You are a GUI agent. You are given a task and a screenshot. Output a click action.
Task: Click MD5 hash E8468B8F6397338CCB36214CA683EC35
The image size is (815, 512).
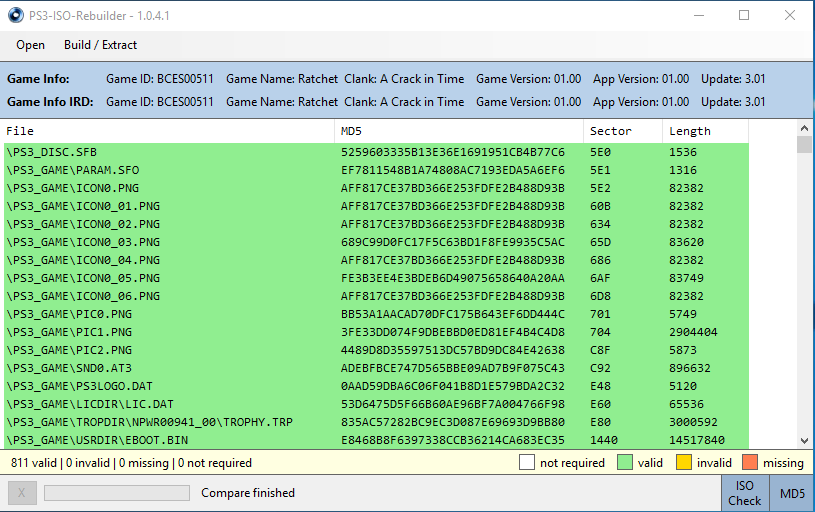(x=453, y=440)
